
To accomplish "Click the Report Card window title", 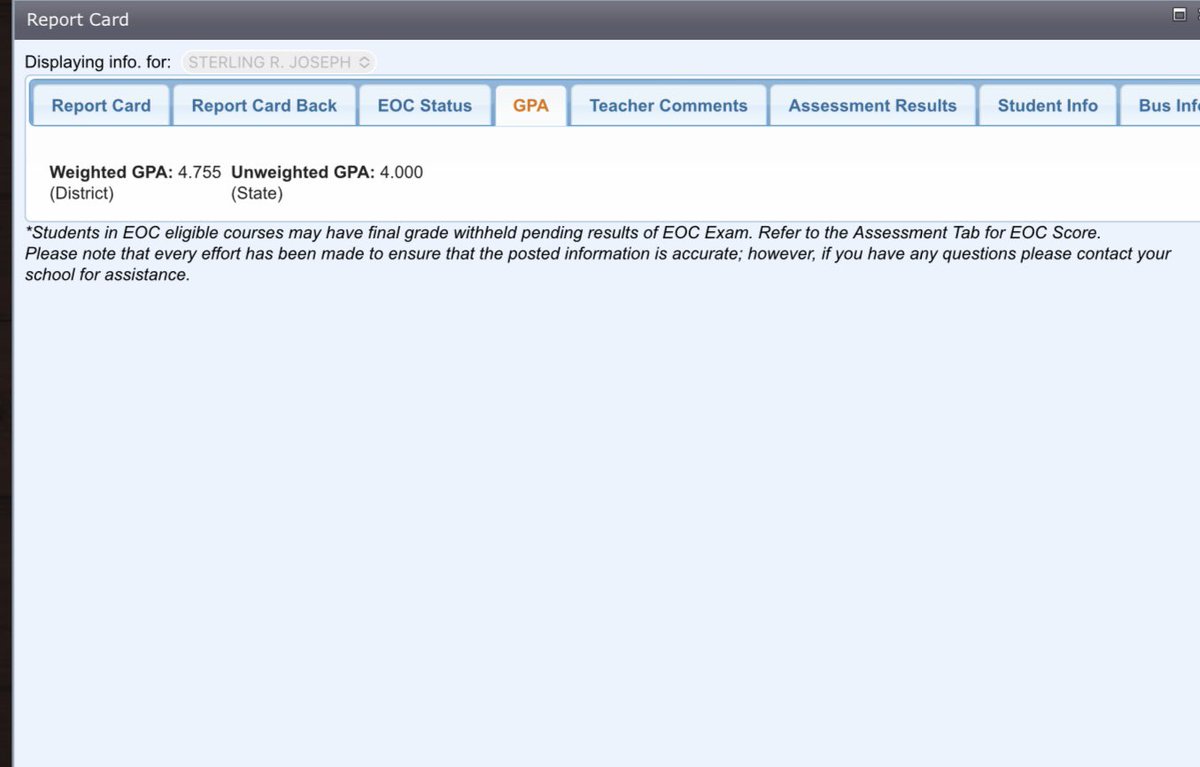I will [x=77, y=19].
